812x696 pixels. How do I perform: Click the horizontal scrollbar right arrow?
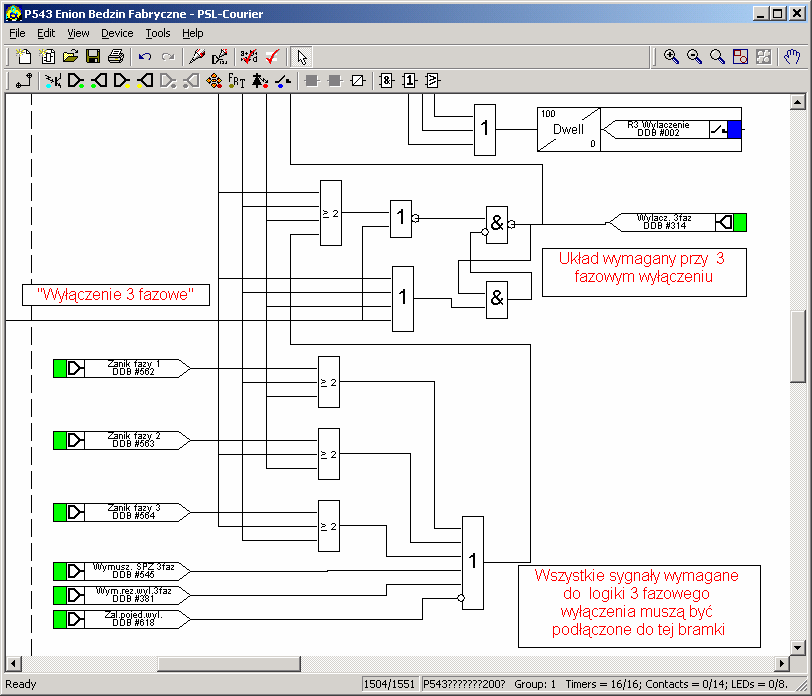(x=782, y=663)
